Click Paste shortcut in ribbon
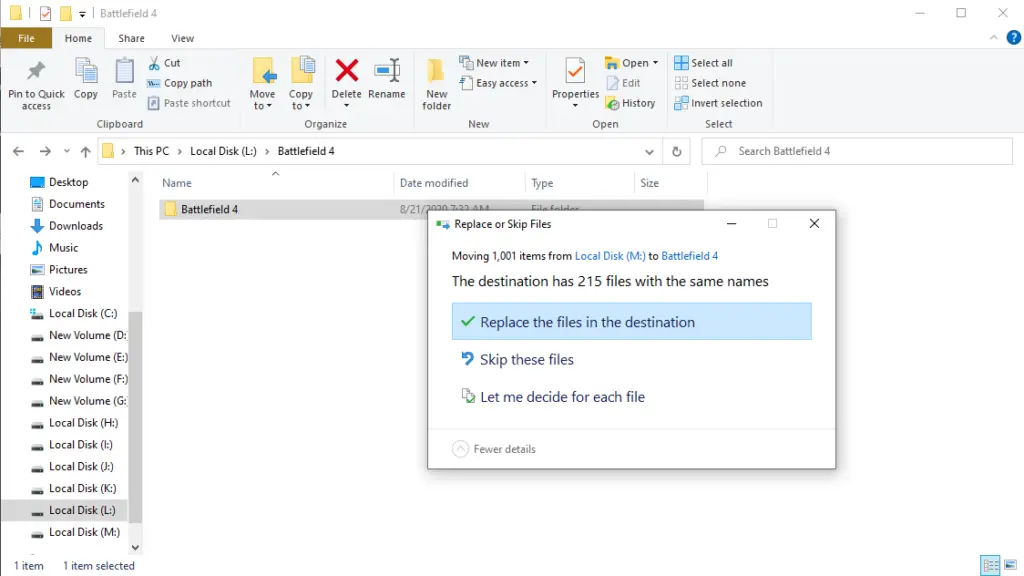Screen dimensions: 1024x576 pos(189,103)
